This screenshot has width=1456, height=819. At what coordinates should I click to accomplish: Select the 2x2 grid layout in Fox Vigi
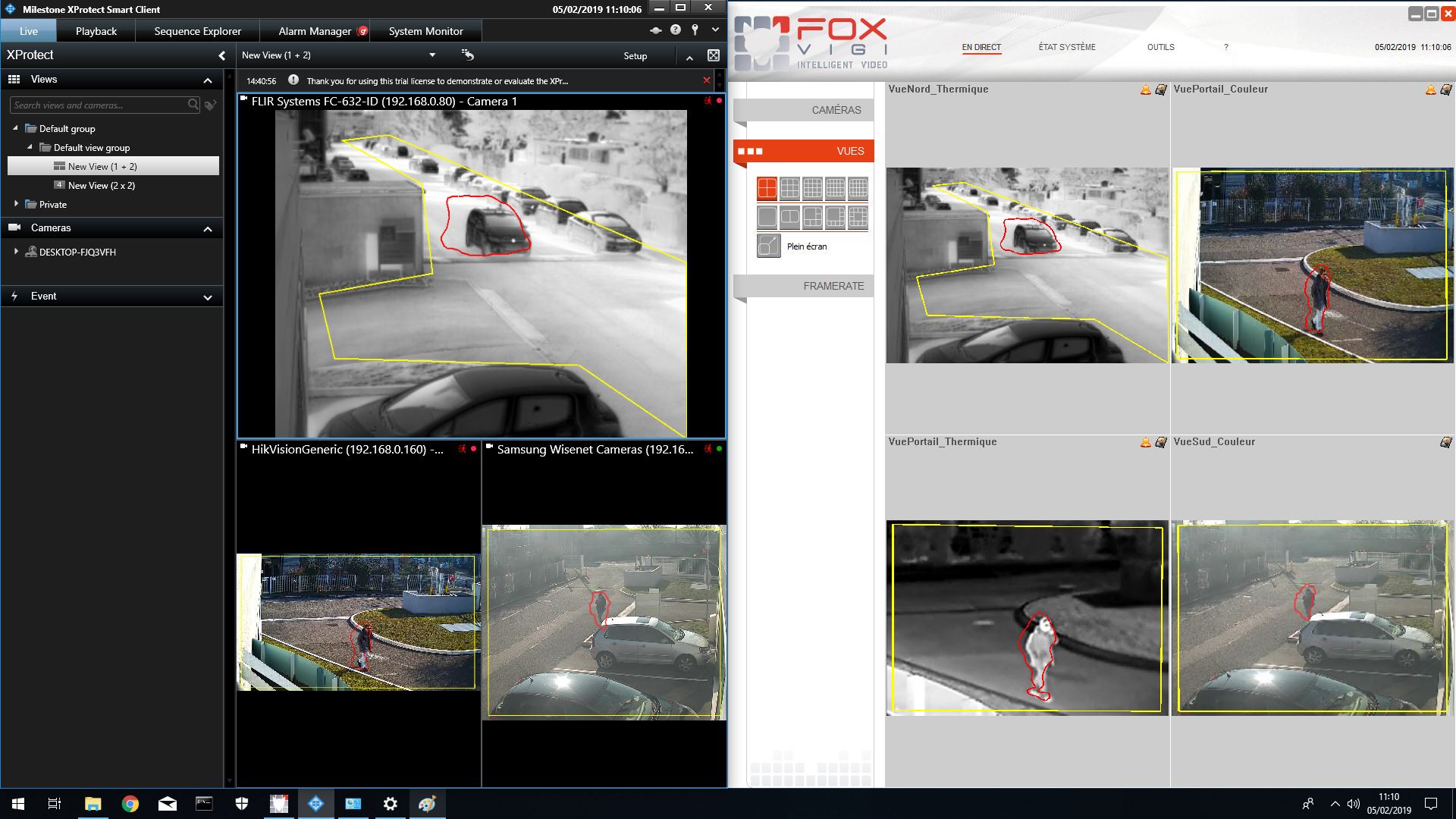click(767, 188)
